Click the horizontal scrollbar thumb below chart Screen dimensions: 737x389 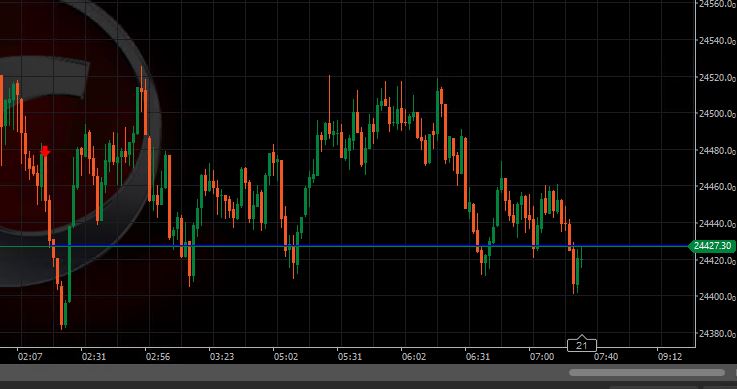tap(647, 373)
